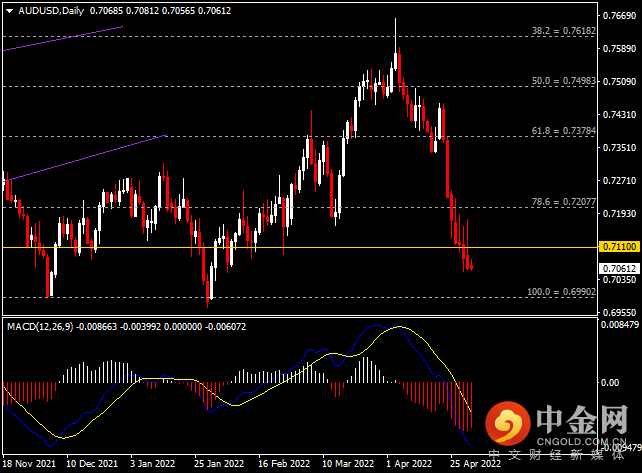642x473 pixels.
Task: Click the 25 Jan 2022 date marker
Action: click(x=219, y=464)
